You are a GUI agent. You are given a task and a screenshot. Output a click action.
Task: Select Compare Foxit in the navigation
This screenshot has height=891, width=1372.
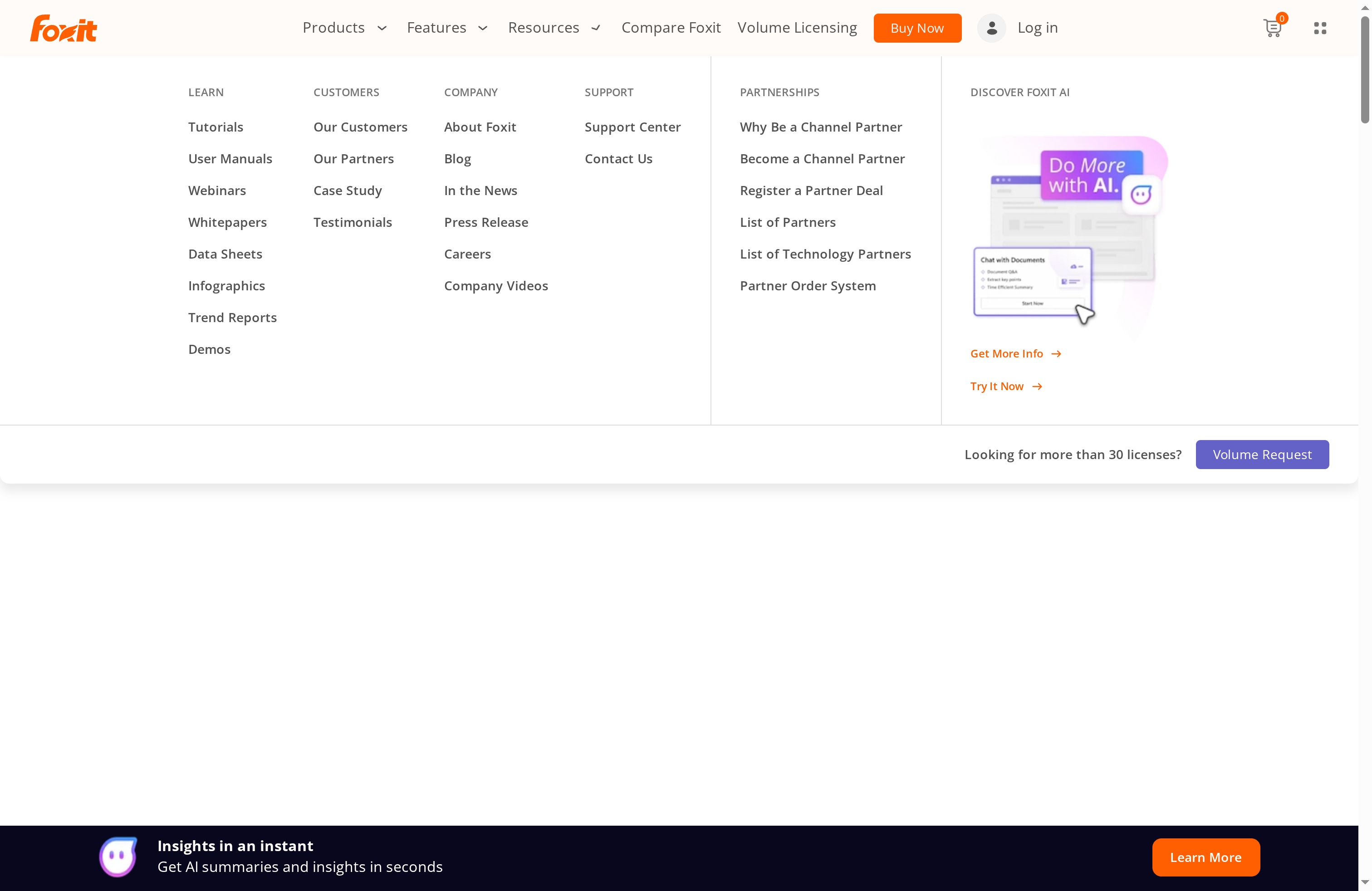coord(671,28)
